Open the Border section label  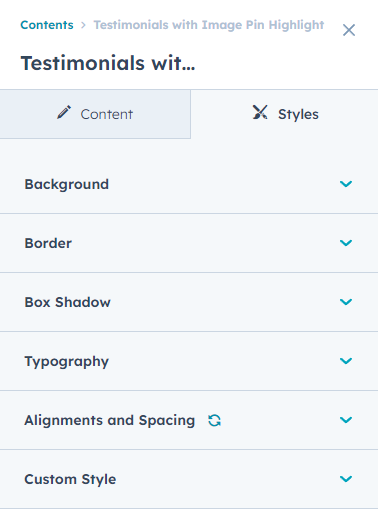click(48, 243)
